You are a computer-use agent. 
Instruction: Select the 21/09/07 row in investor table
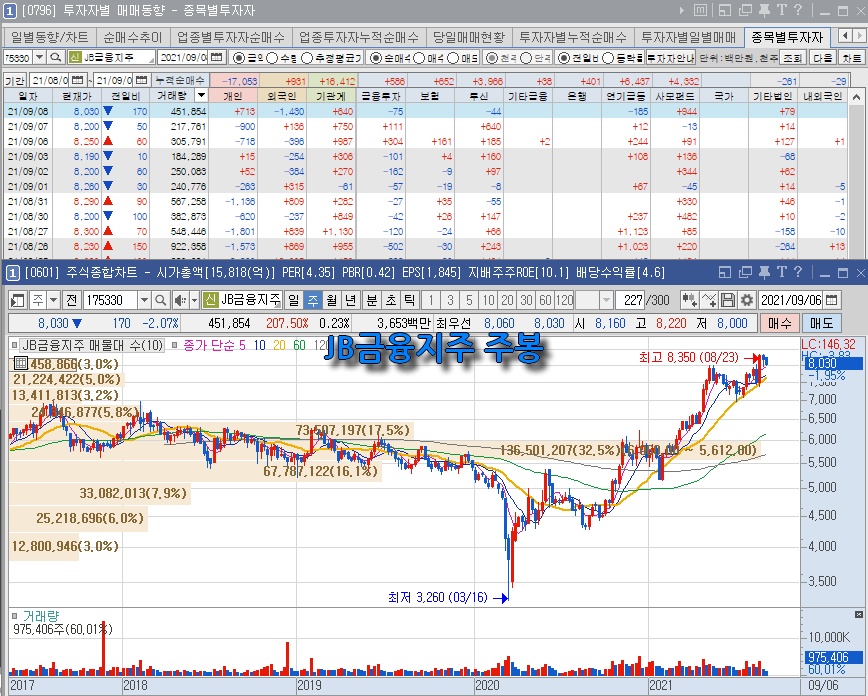tap(426, 126)
